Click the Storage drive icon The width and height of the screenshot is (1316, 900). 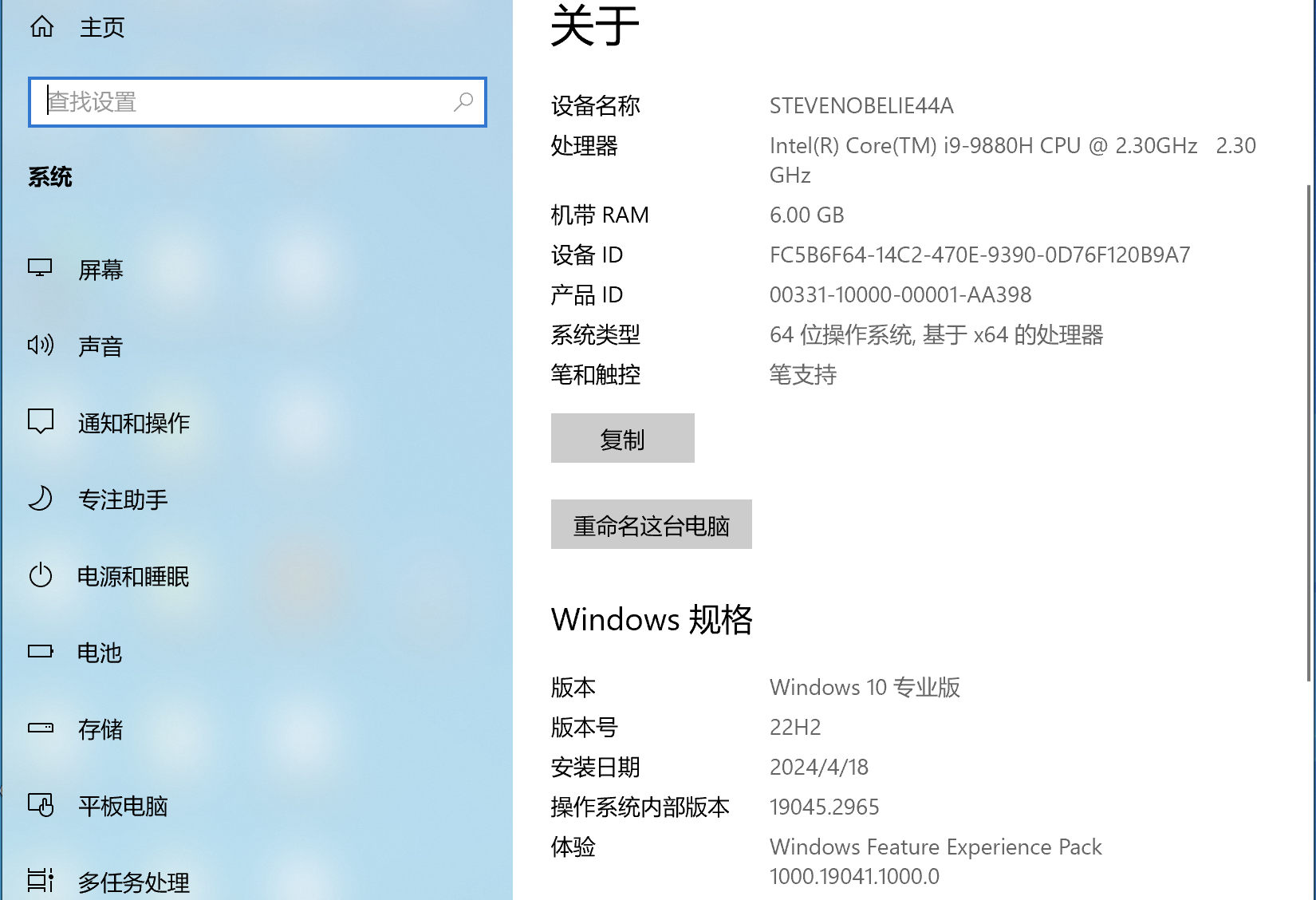pyautogui.click(x=40, y=728)
